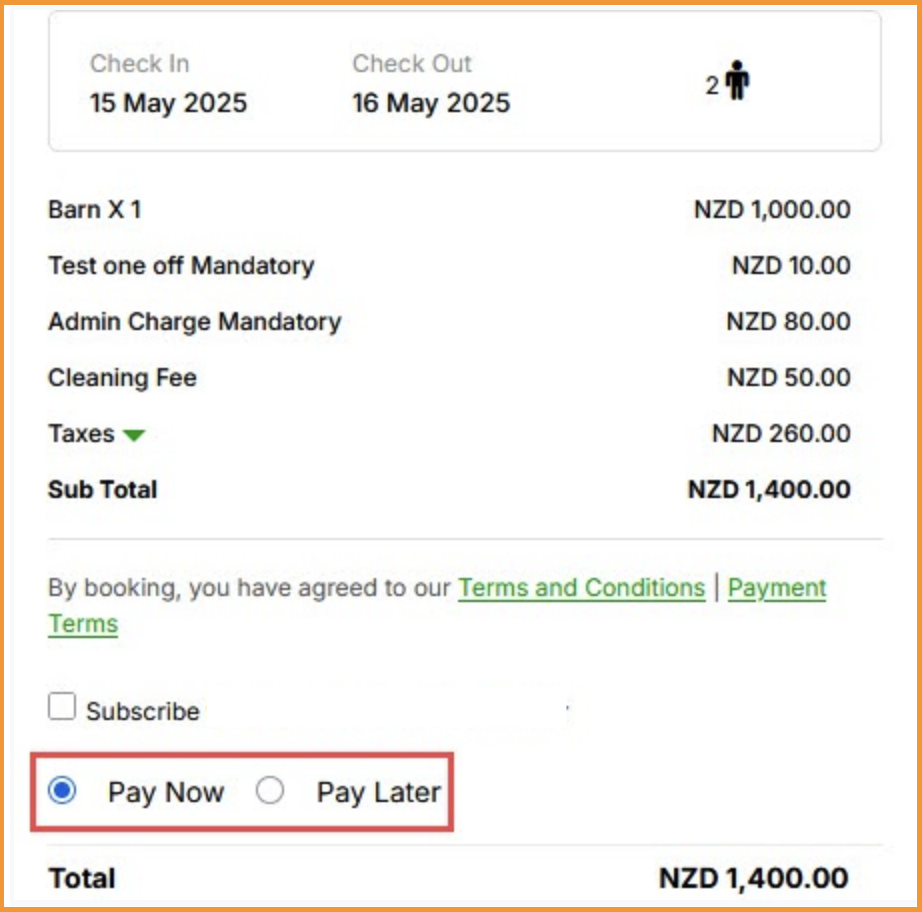Click the Taxes label
This screenshot has width=922, height=912.
point(81,434)
